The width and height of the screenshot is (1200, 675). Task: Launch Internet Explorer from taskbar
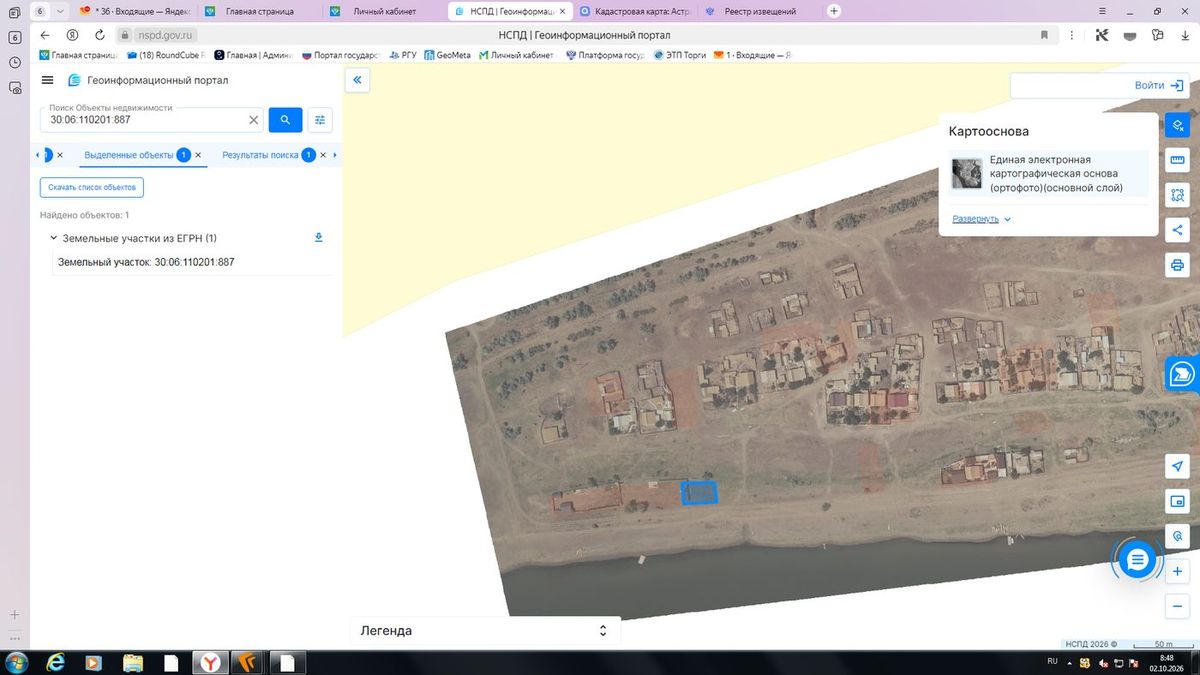point(55,663)
